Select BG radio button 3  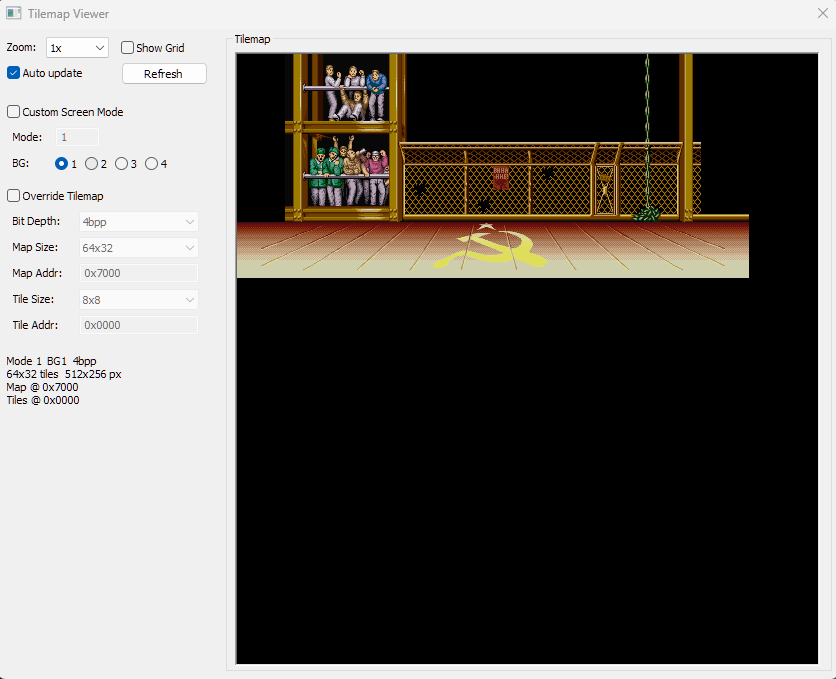tap(121, 164)
